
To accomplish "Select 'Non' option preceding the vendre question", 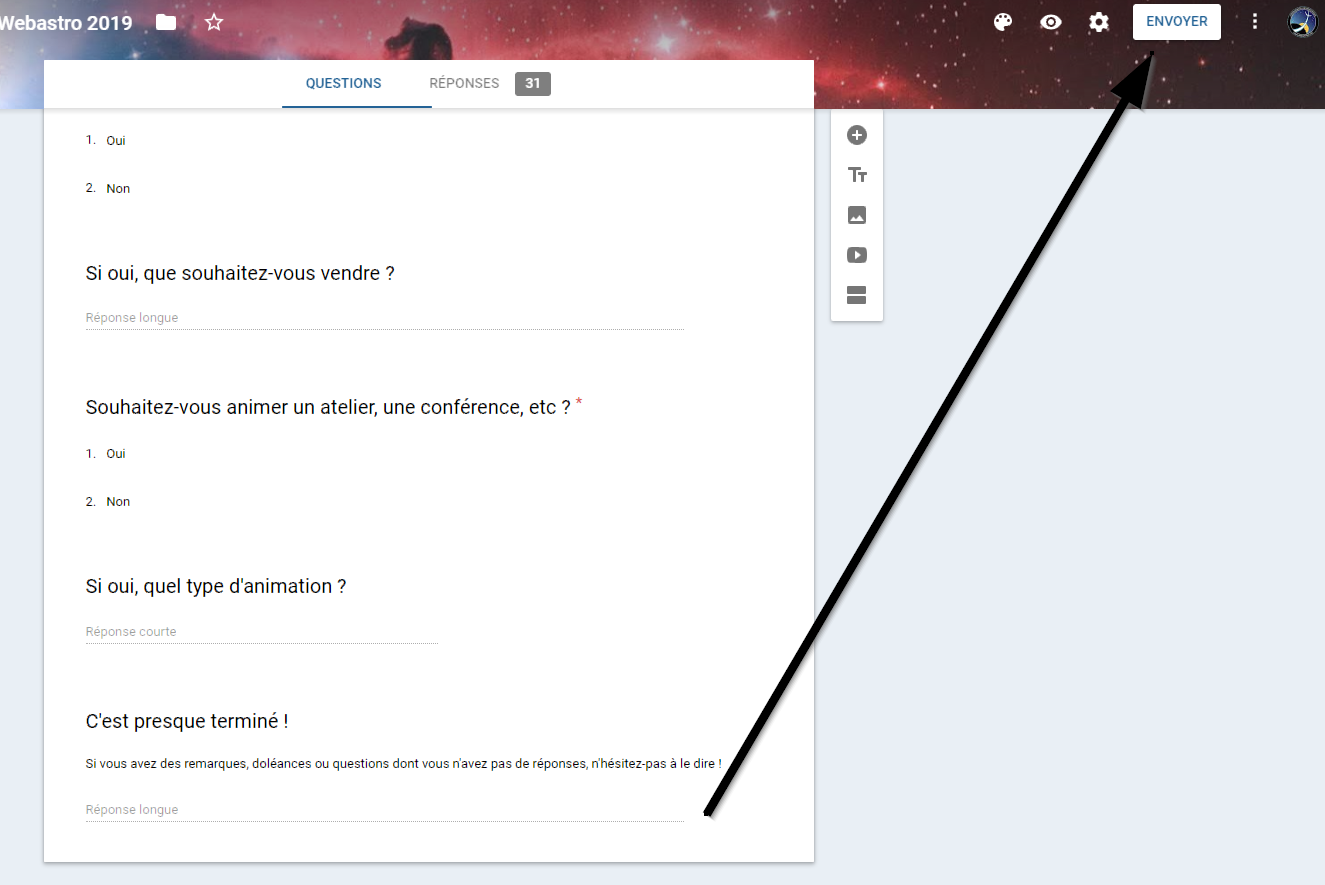I will (118, 189).
